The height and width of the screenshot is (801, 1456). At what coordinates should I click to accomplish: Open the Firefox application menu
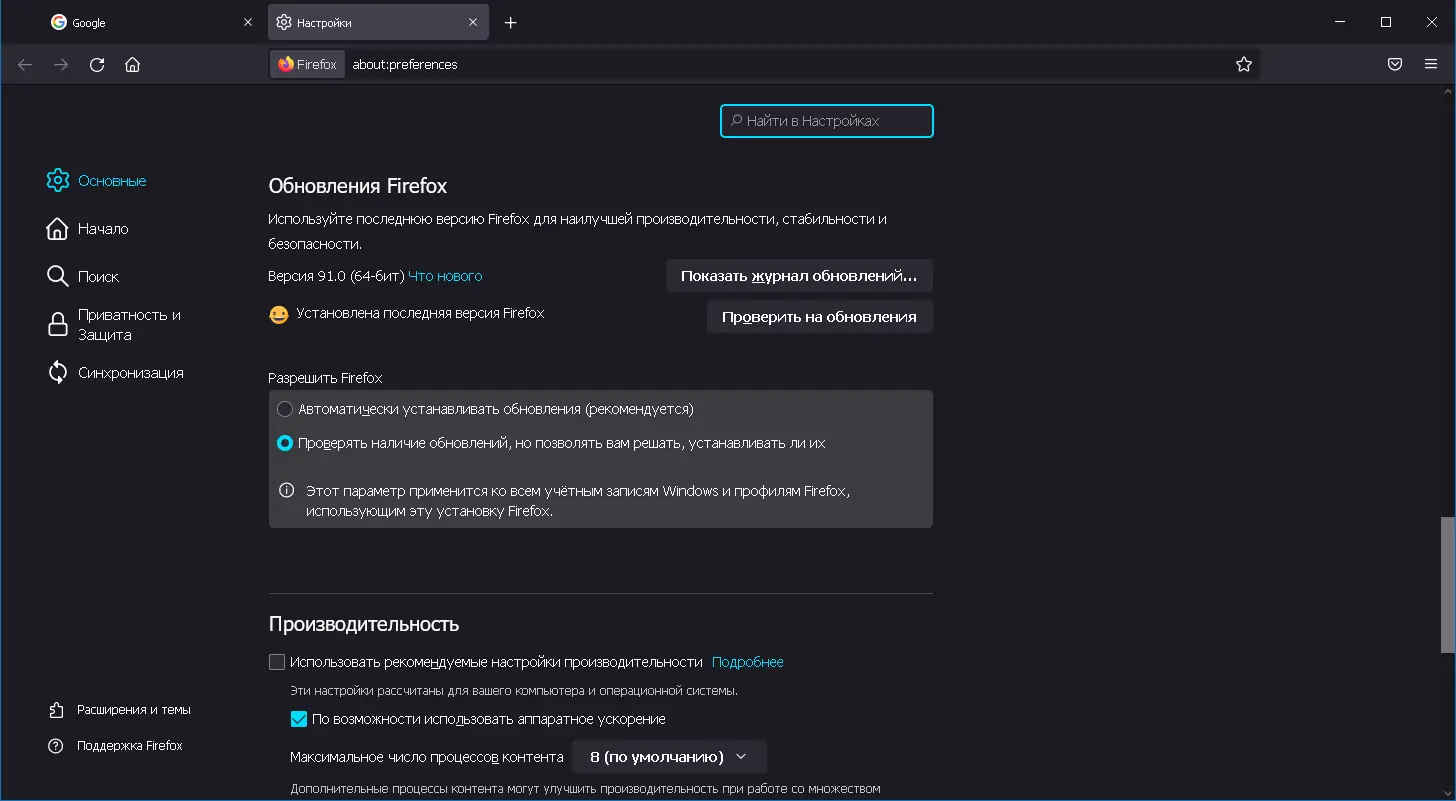click(1430, 64)
